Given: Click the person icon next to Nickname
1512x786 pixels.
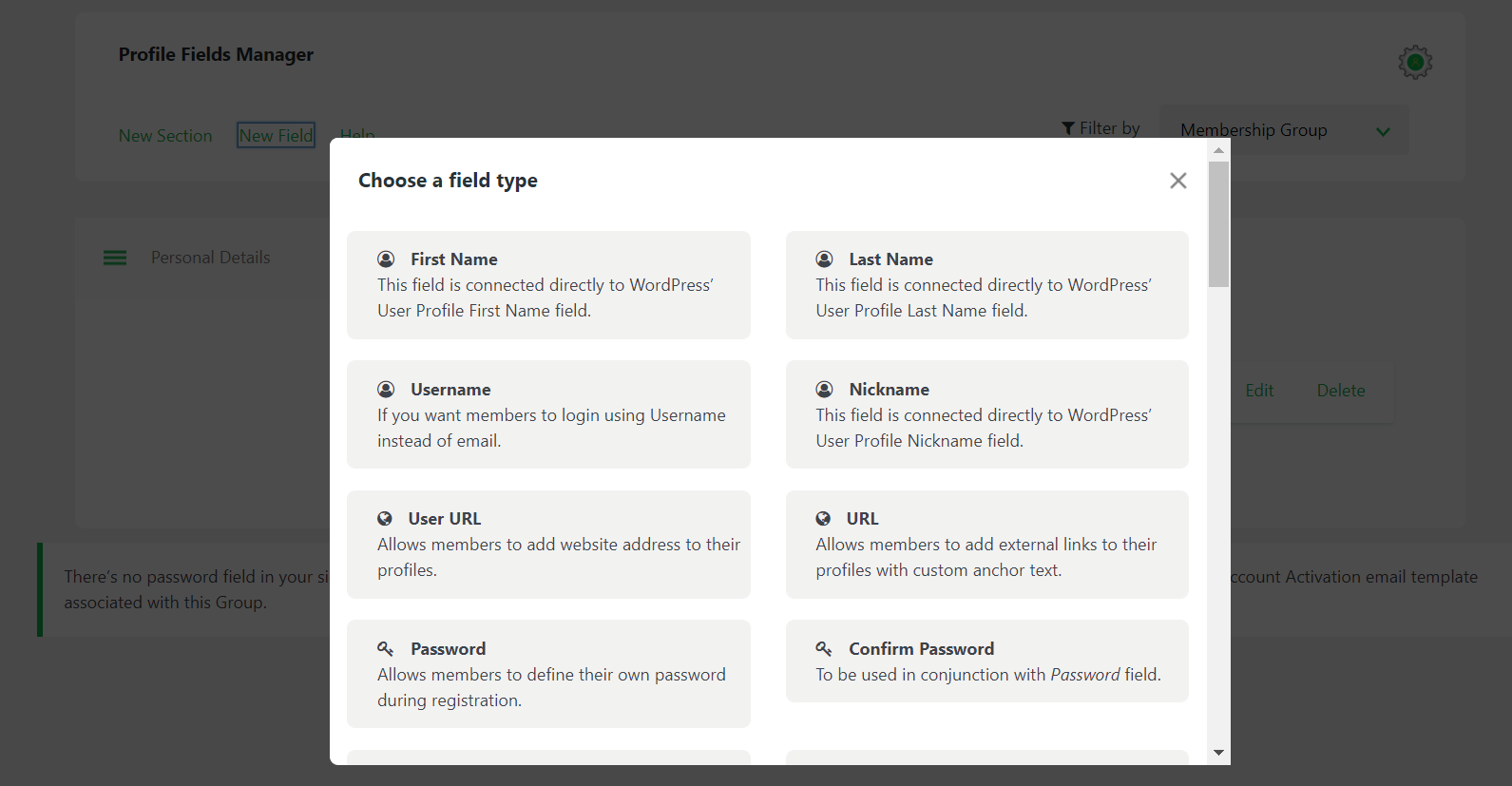Looking at the screenshot, I should [x=823, y=388].
